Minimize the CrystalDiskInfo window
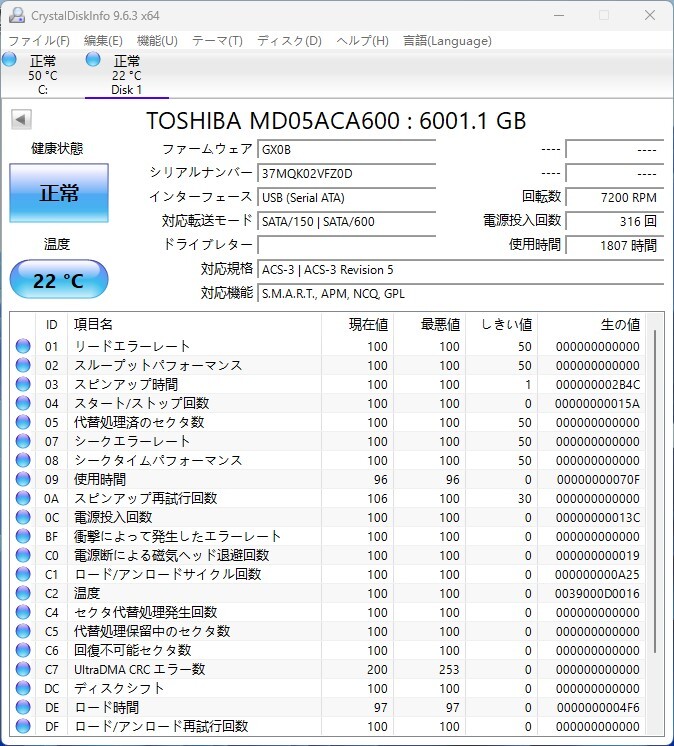The image size is (674, 746). 559,15
